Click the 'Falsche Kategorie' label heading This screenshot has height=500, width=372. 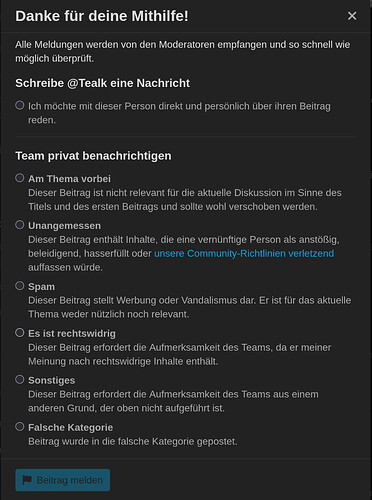tap(71, 427)
